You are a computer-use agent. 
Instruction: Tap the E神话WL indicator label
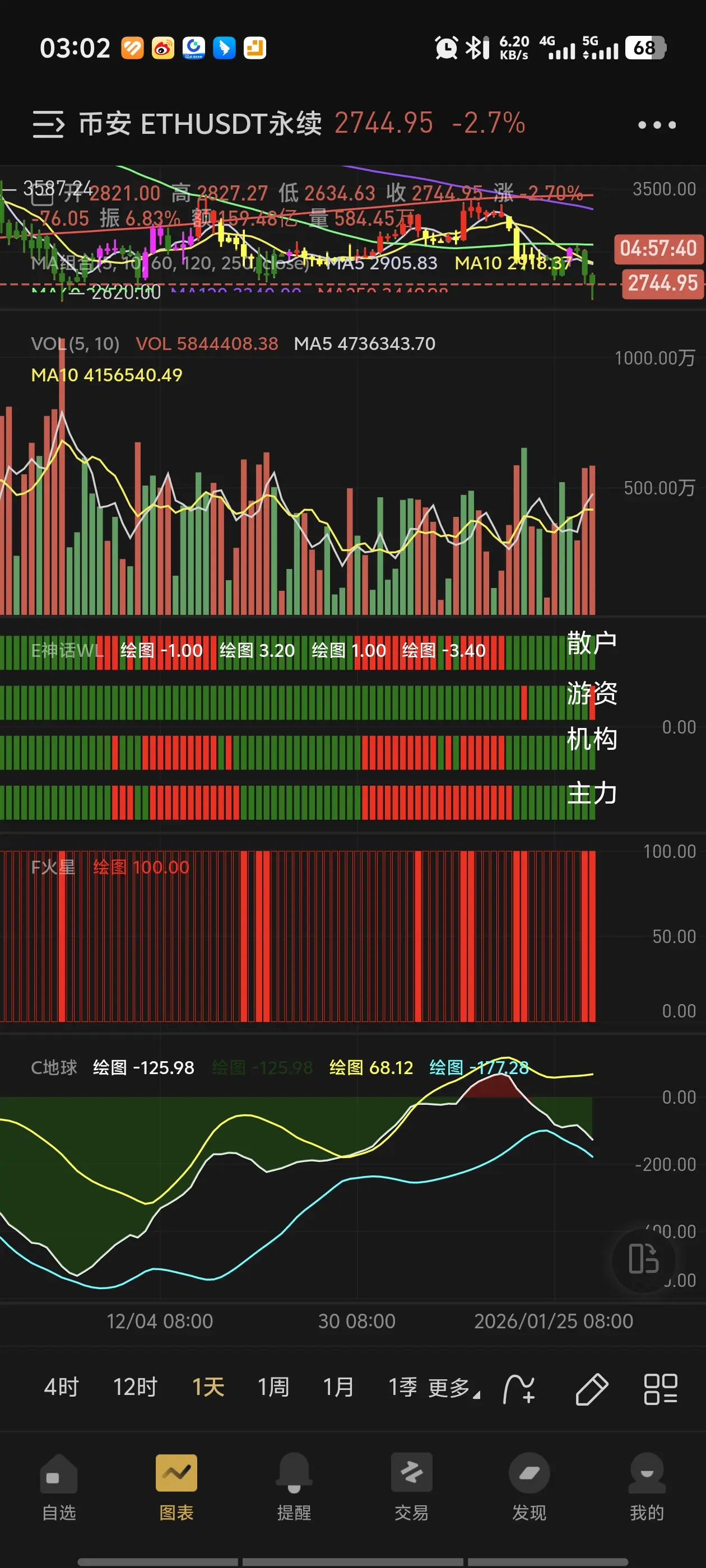tap(67, 651)
